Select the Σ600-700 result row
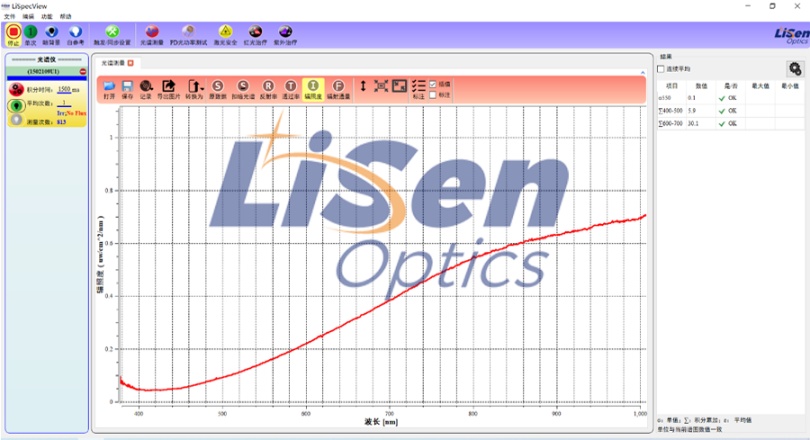 (x=730, y=123)
